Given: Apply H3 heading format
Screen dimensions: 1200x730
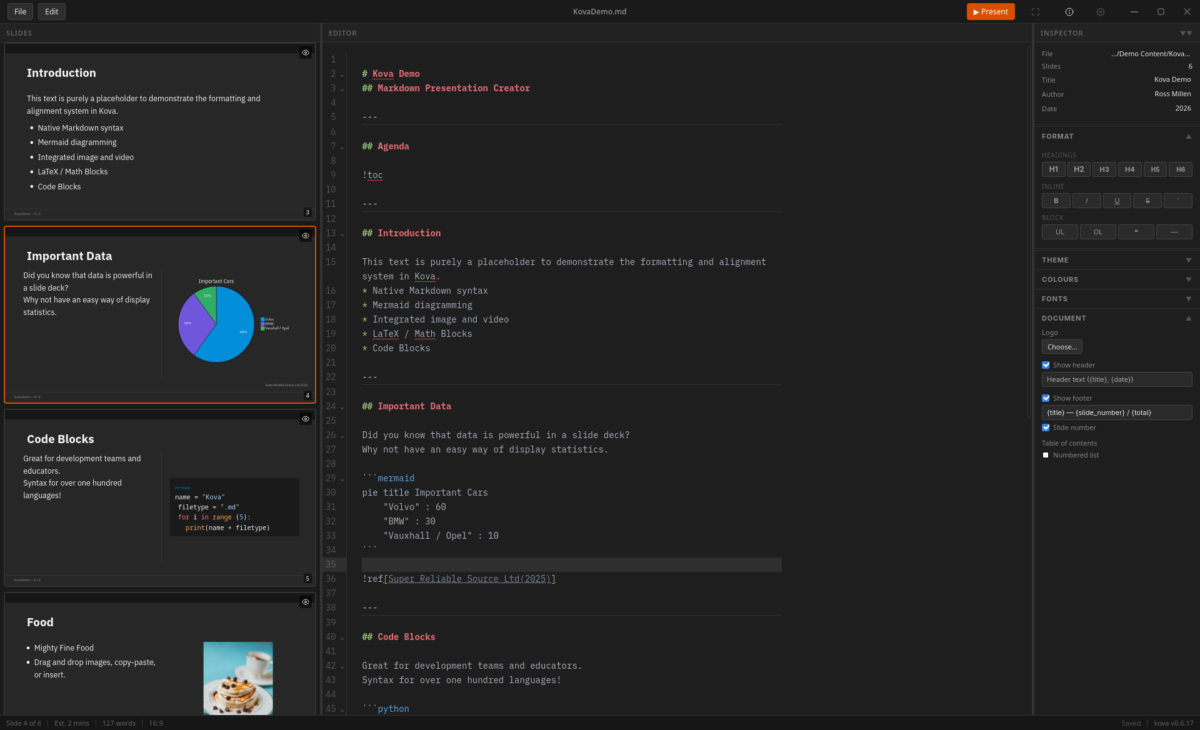Looking at the screenshot, I should coord(1104,170).
